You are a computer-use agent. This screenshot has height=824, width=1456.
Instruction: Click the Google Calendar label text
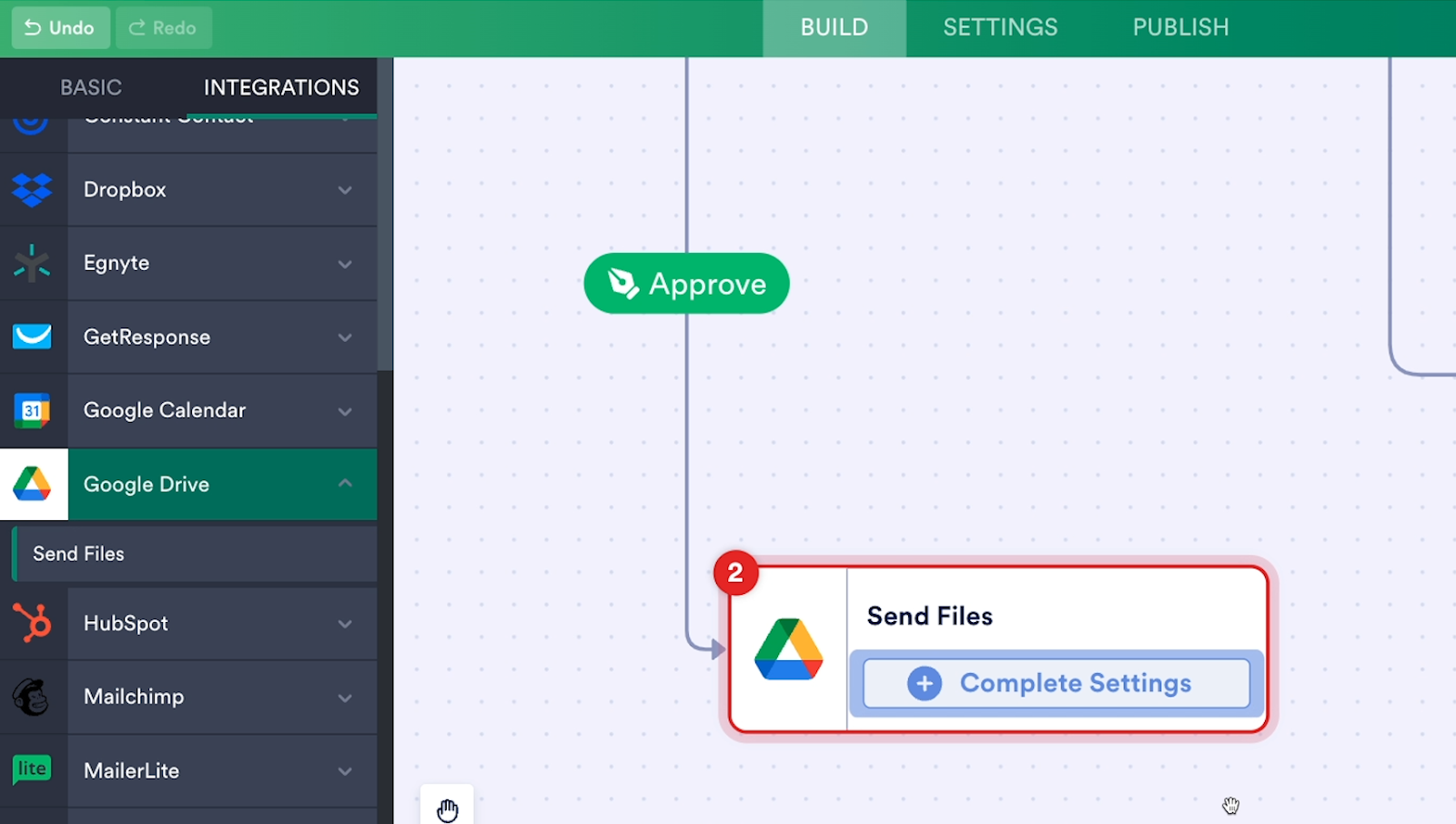pos(165,410)
